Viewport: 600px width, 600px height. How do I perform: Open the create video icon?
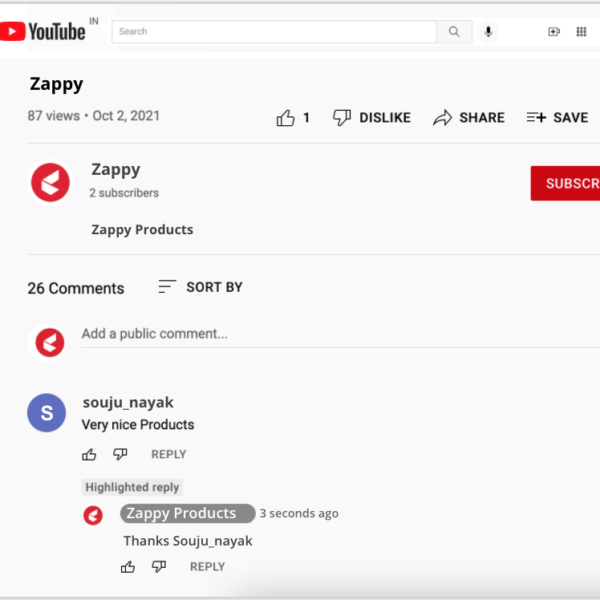554,32
